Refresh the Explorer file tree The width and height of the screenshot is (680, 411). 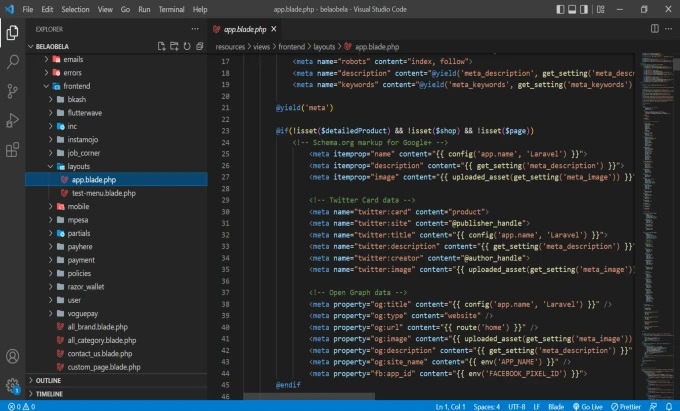coord(186,46)
